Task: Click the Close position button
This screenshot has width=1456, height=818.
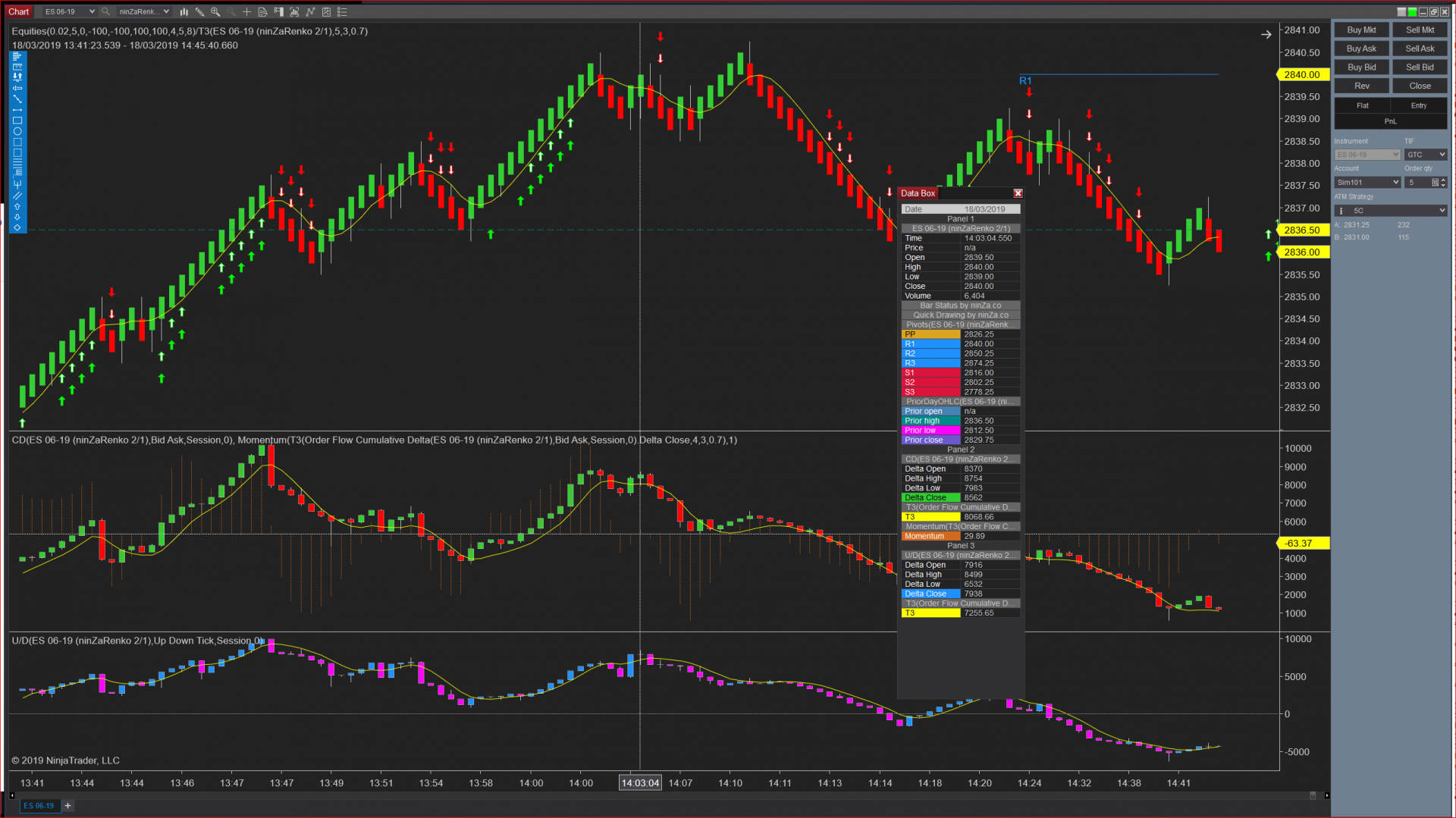Action: (x=1420, y=86)
